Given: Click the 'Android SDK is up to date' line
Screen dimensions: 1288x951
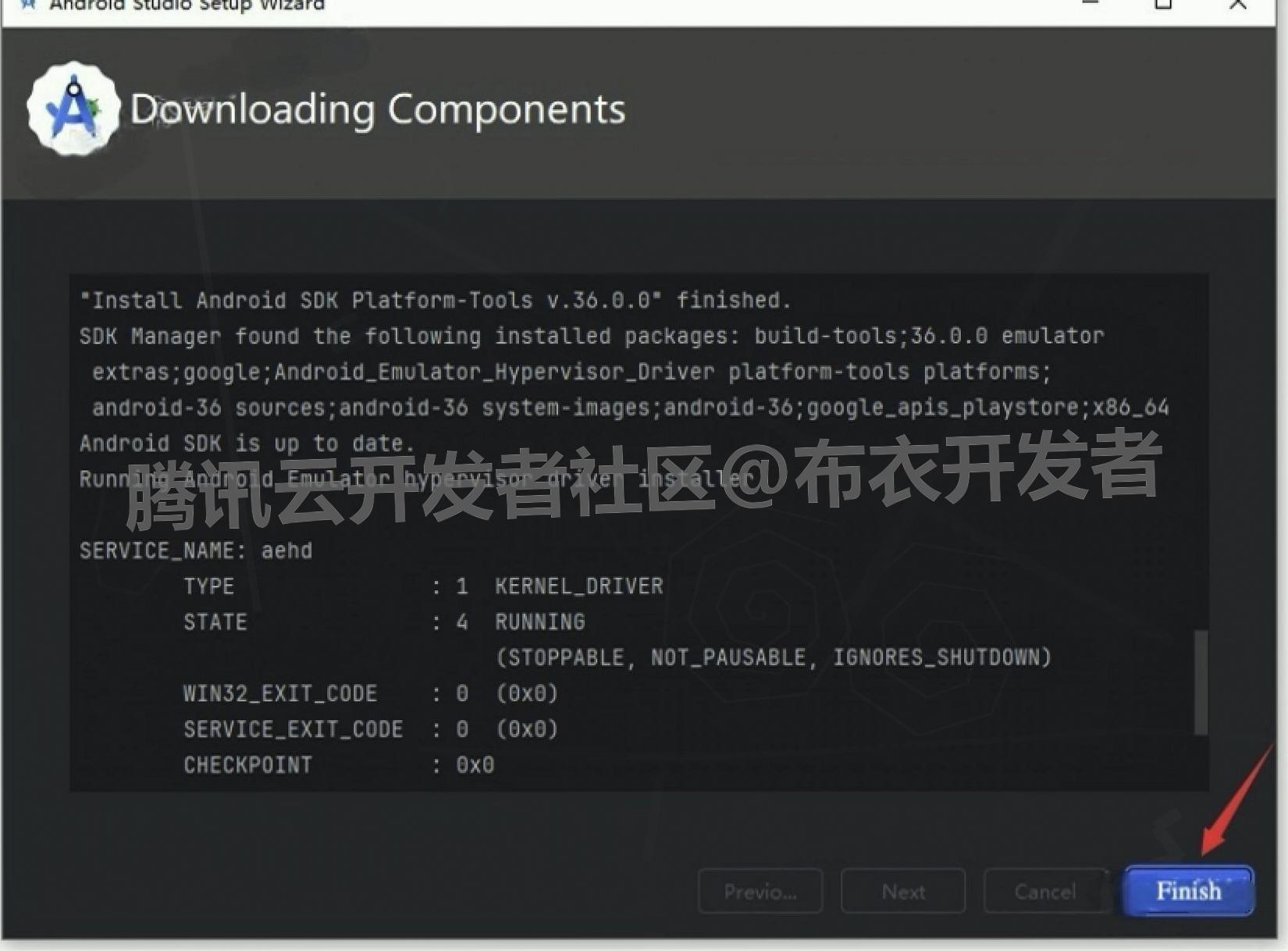Looking at the screenshot, I should [246, 443].
